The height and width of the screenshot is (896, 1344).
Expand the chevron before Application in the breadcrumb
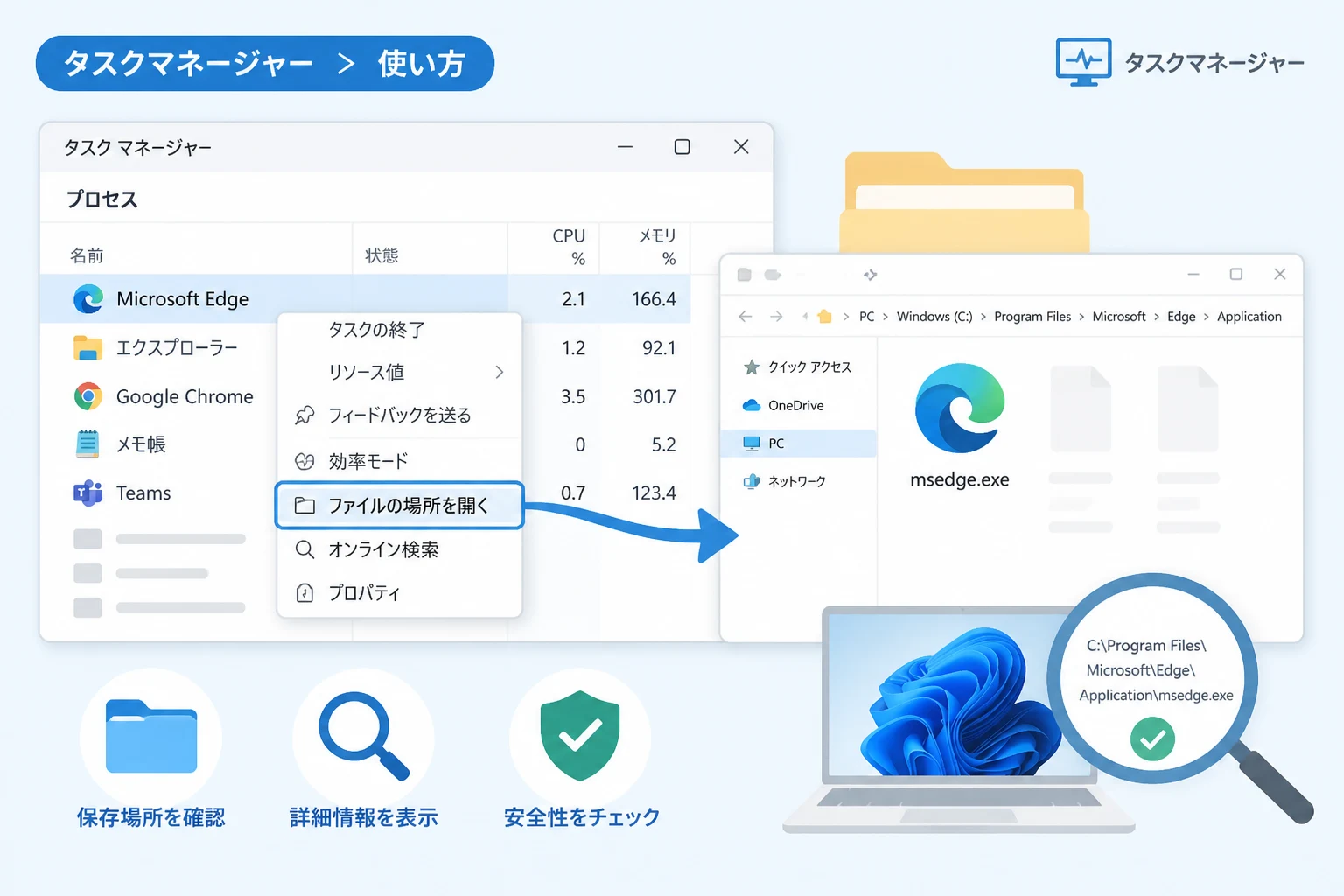pos(1207,317)
